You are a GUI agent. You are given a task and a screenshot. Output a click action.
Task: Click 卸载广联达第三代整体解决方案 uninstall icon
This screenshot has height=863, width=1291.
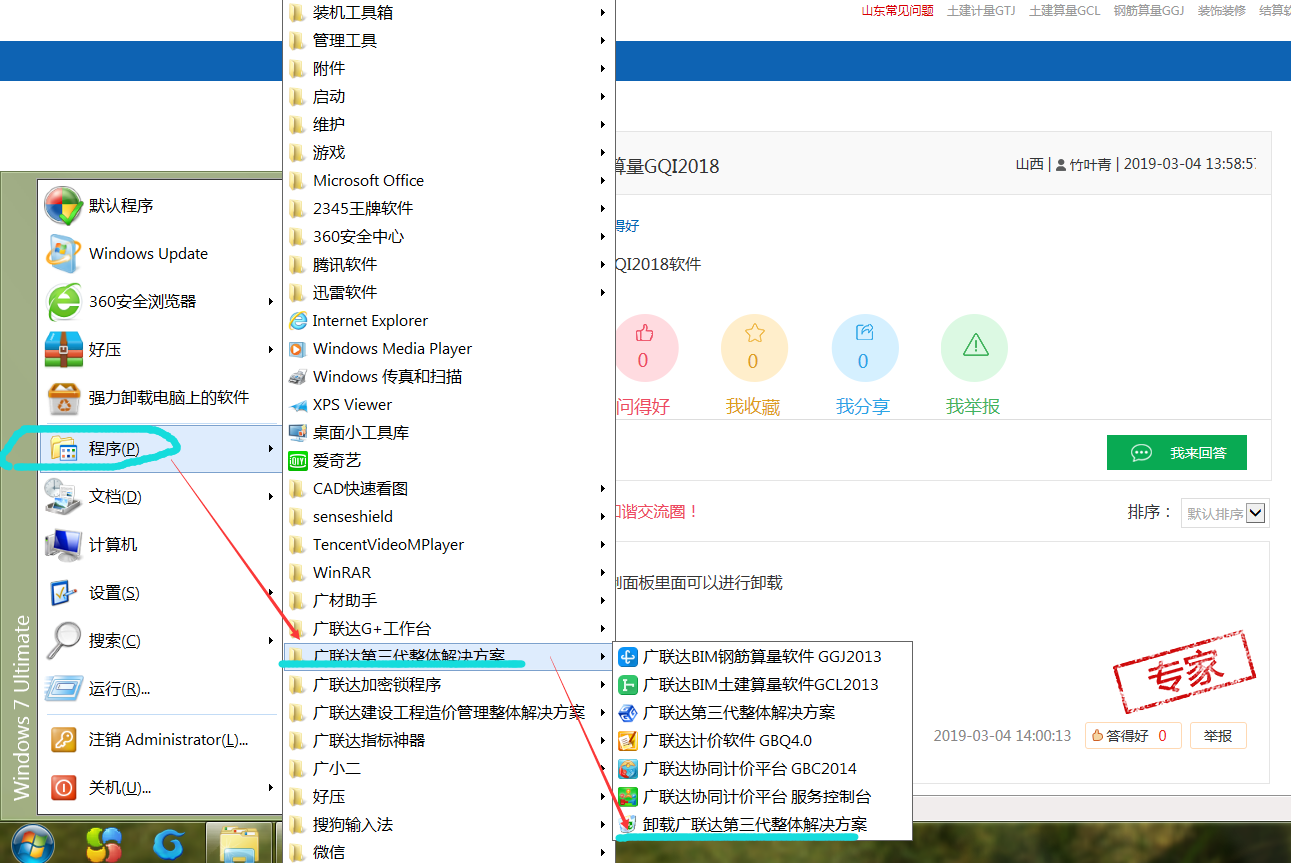[x=628, y=825]
